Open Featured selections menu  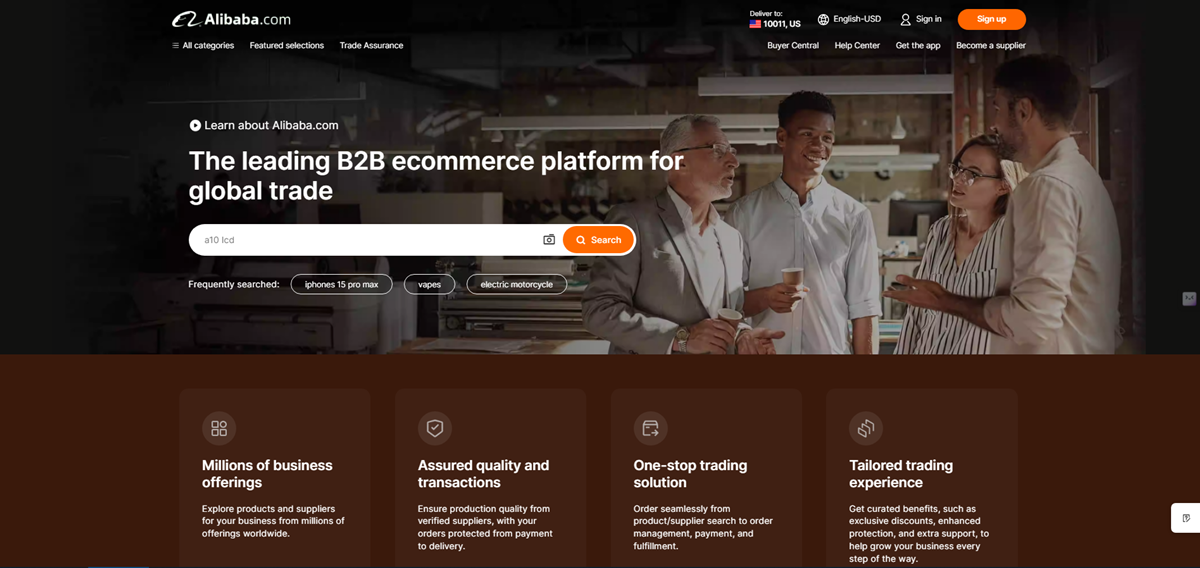tap(287, 45)
